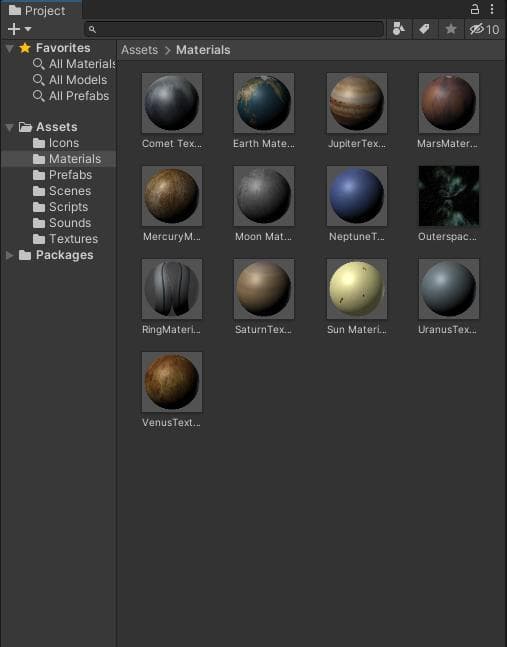Select the Neptune blue material thumbnail
The height and width of the screenshot is (647, 507).
[x=357, y=196]
